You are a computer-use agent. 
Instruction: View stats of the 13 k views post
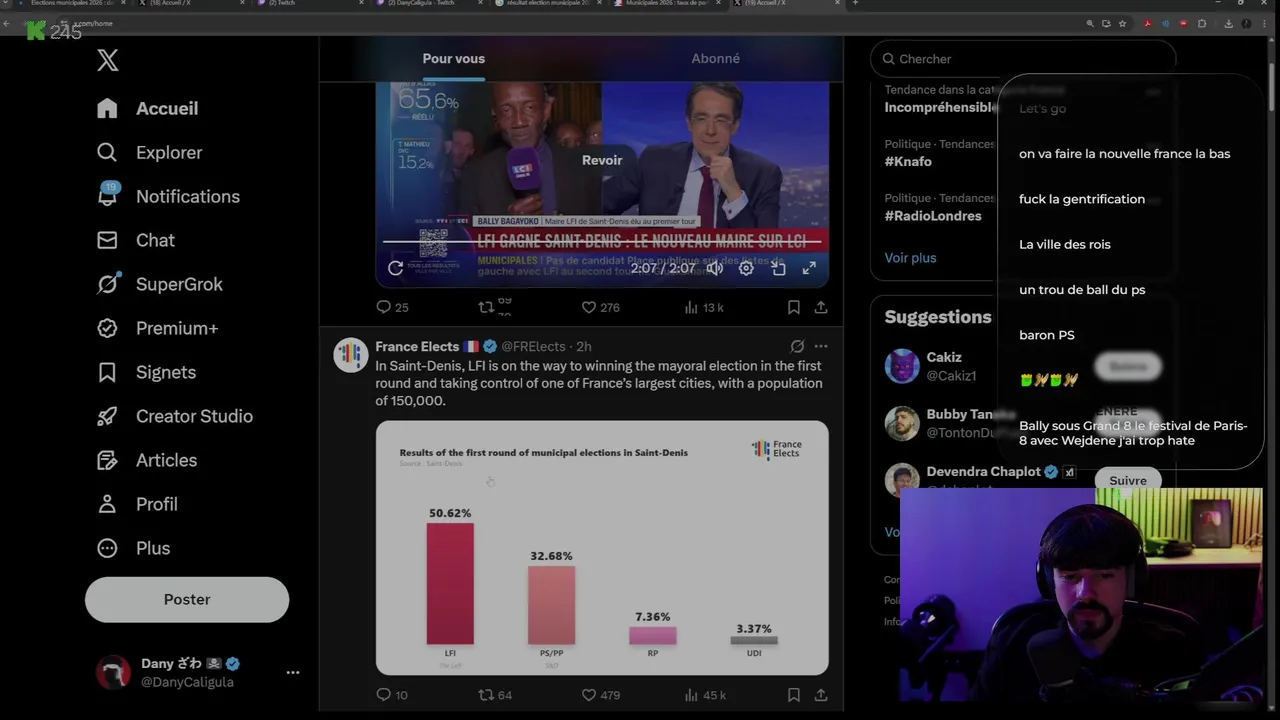point(704,307)
